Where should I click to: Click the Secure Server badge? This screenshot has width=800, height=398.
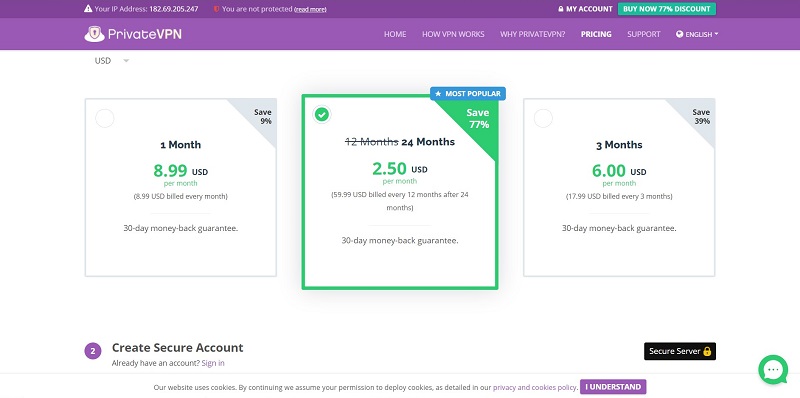(680, 351)
